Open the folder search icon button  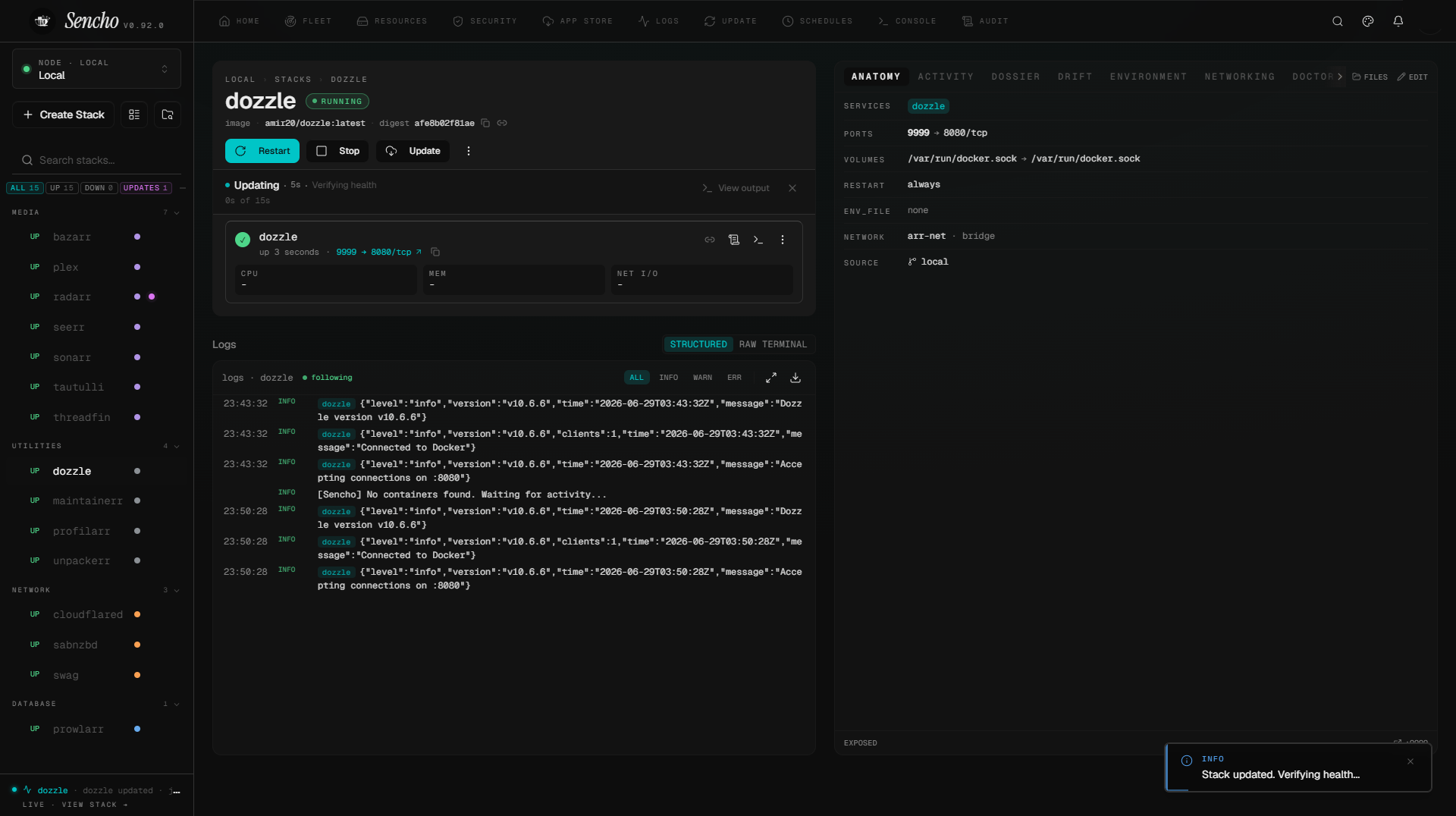pyautogui.click(x=168, y=115)
